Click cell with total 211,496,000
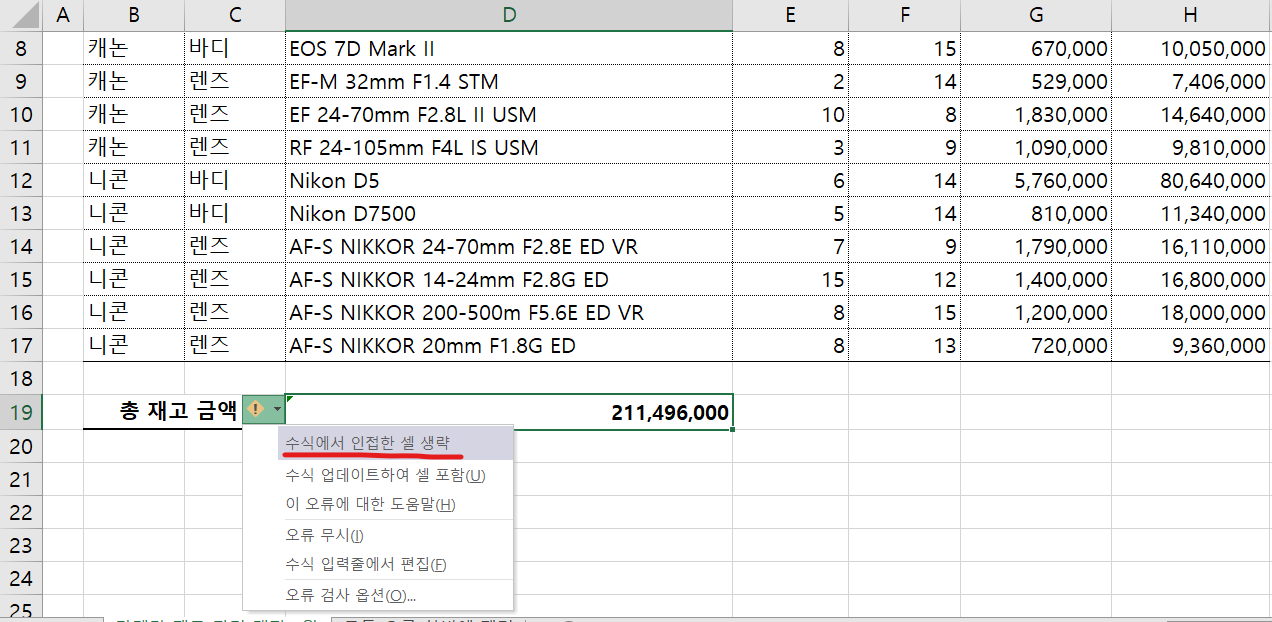 (x=509, y=411)
